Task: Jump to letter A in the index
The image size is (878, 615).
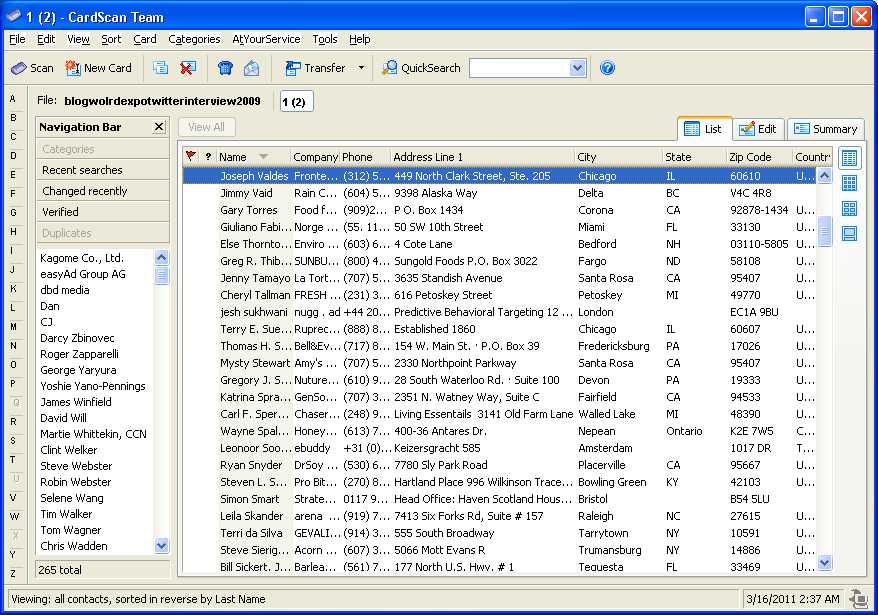Action: point(13,99)
